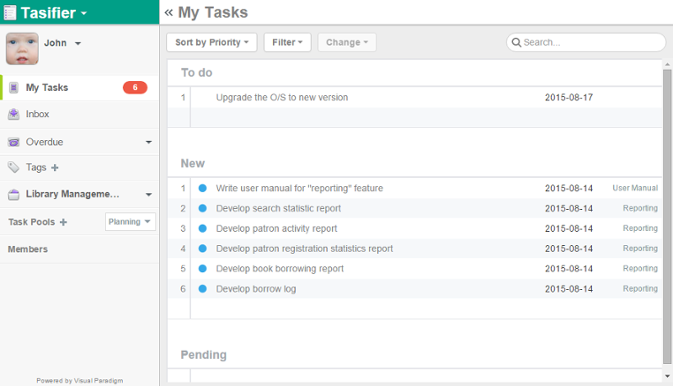Click Reporting tag on search statistic report
673x386 pixels.
coord(640,208)
